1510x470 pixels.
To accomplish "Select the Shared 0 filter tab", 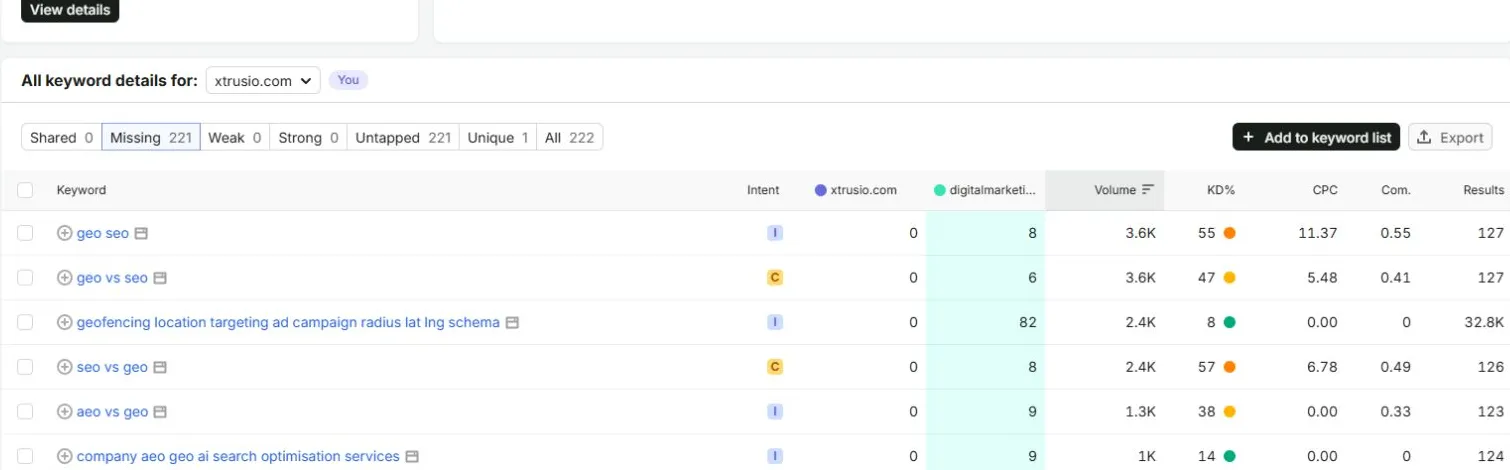I will 62,138.
